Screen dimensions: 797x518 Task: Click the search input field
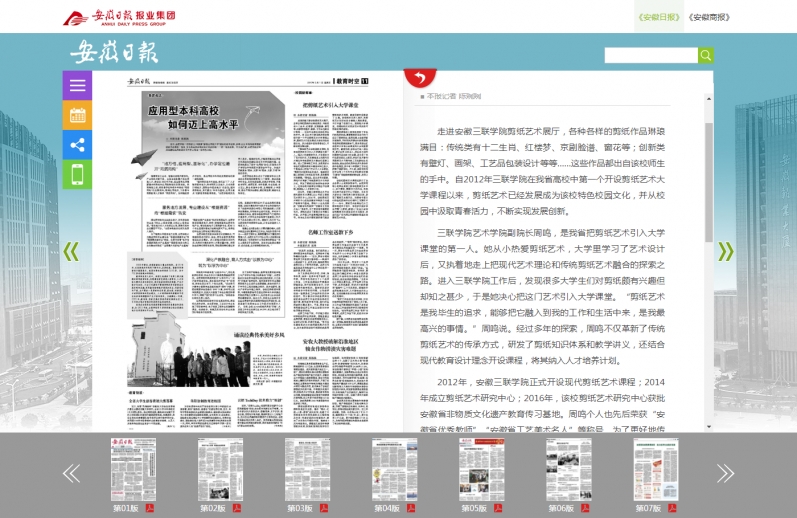650,56
